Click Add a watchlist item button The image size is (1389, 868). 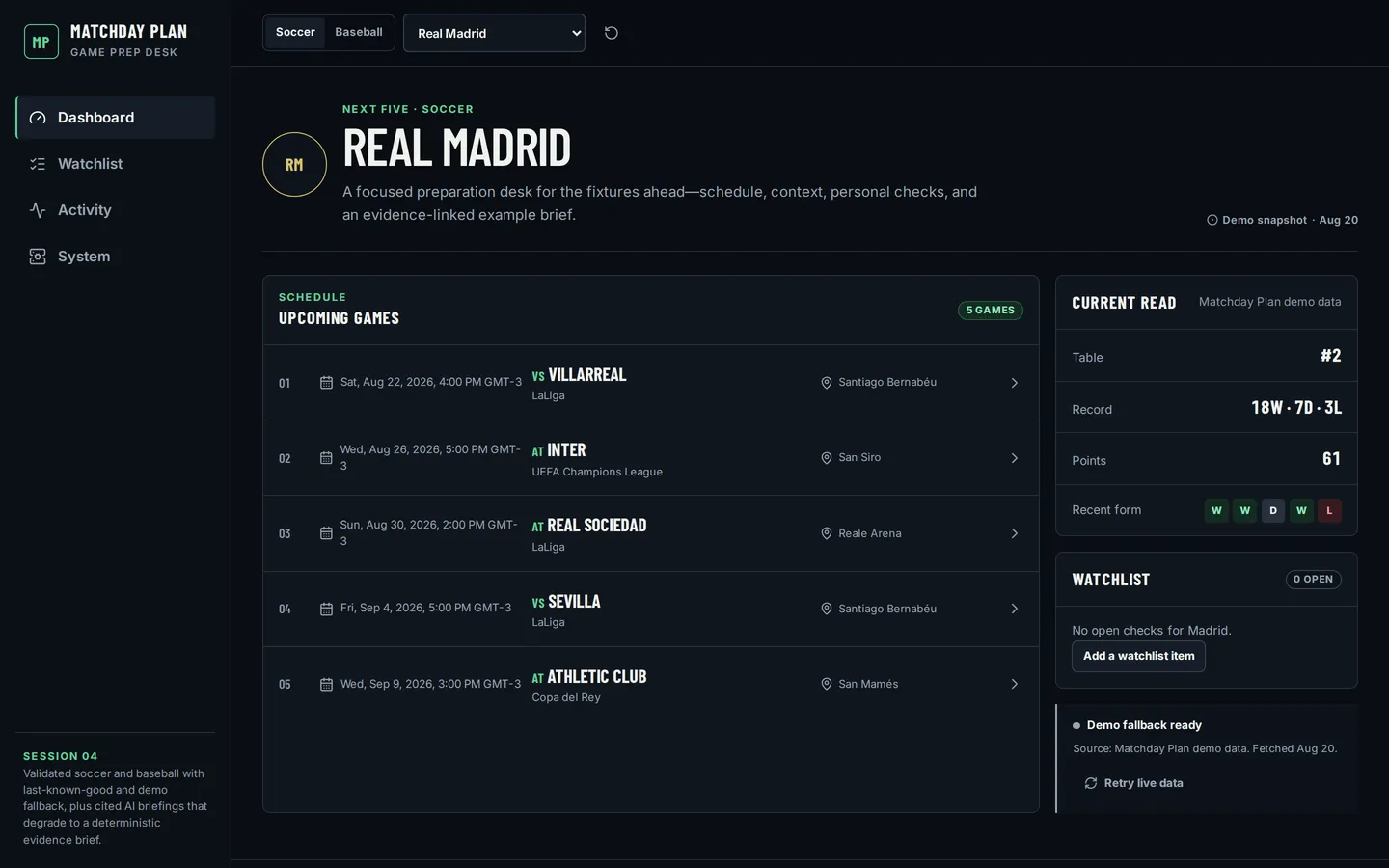point(1138,656)
